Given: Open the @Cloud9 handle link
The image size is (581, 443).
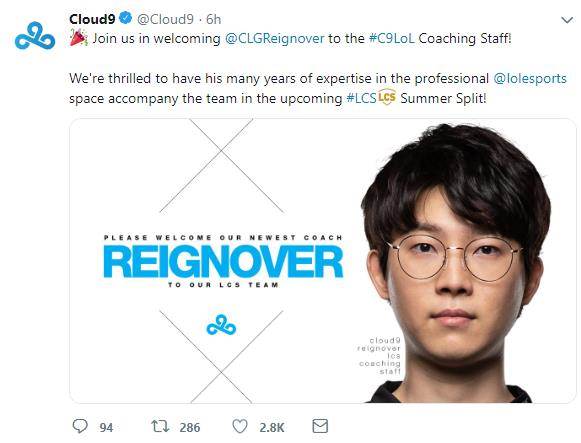Looking at the screenshot, I should [165, 19].
